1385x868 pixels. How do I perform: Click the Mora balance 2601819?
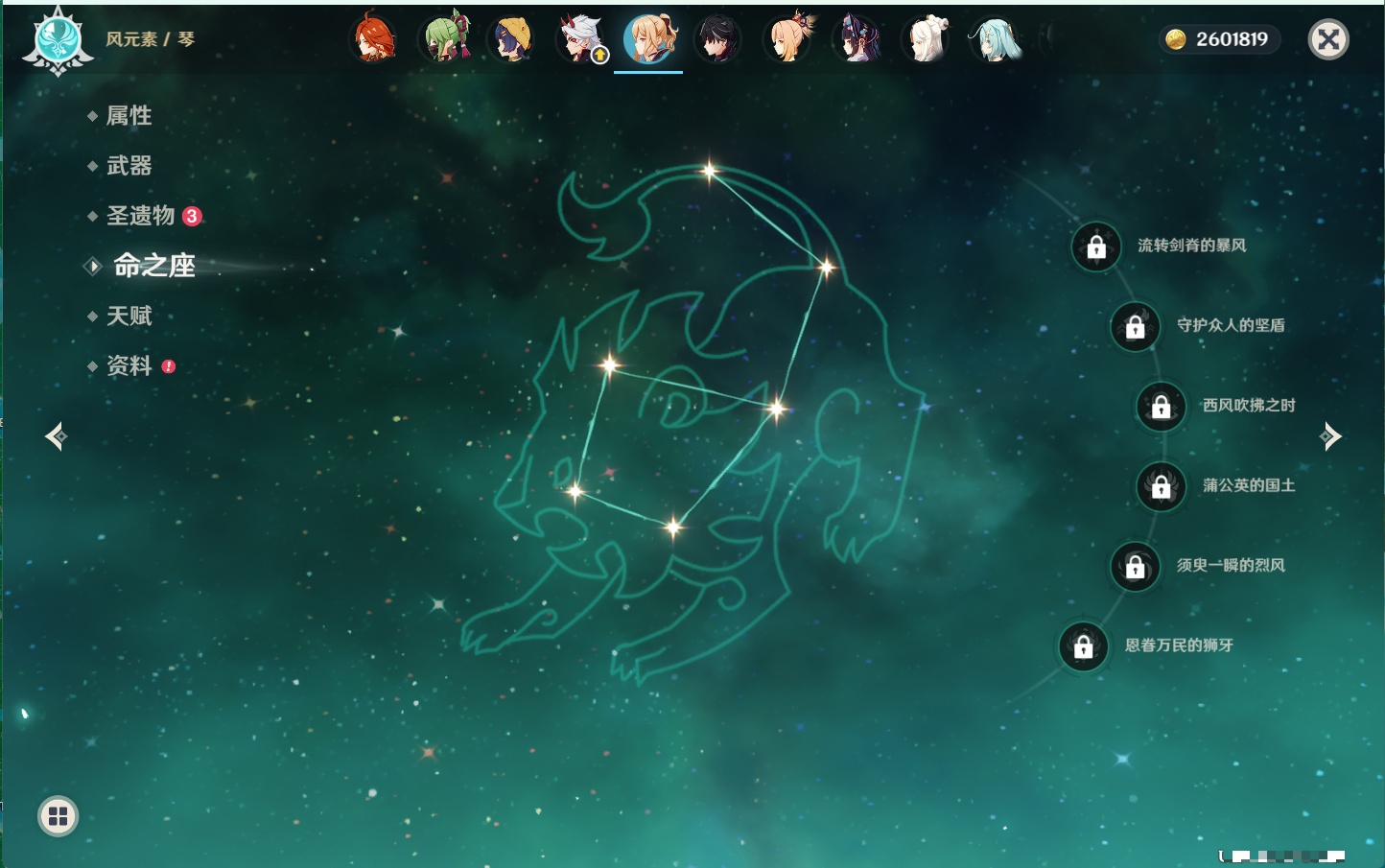click(x=1232, y=39)
